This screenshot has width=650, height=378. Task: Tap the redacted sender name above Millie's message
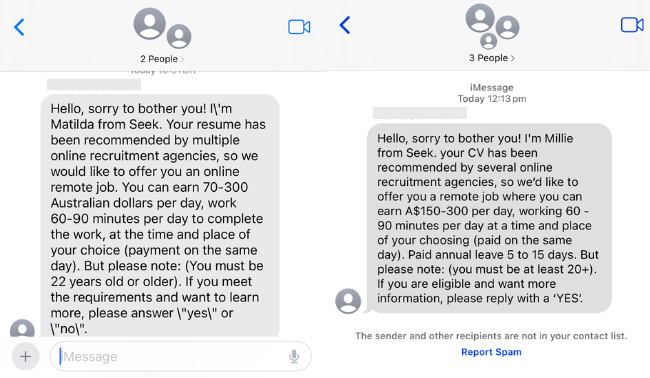(x=420, y=113)
